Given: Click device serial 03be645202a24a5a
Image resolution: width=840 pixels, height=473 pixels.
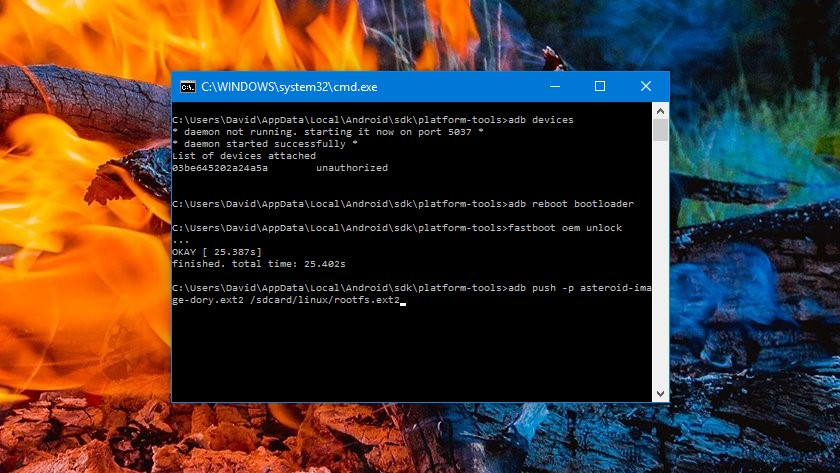Looking at the screenshot, I should [220, 168].
